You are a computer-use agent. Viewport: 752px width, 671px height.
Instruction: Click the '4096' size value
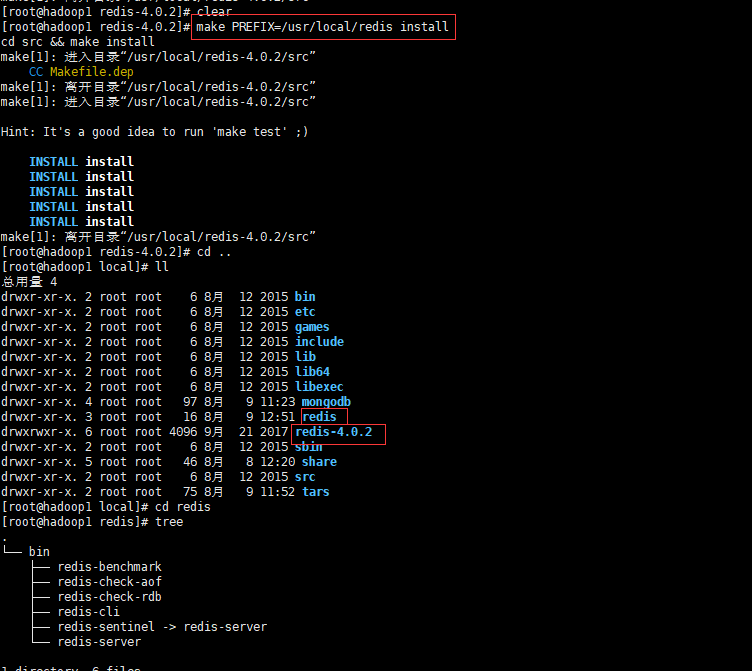pyautogui.click(x=183, y=432)
